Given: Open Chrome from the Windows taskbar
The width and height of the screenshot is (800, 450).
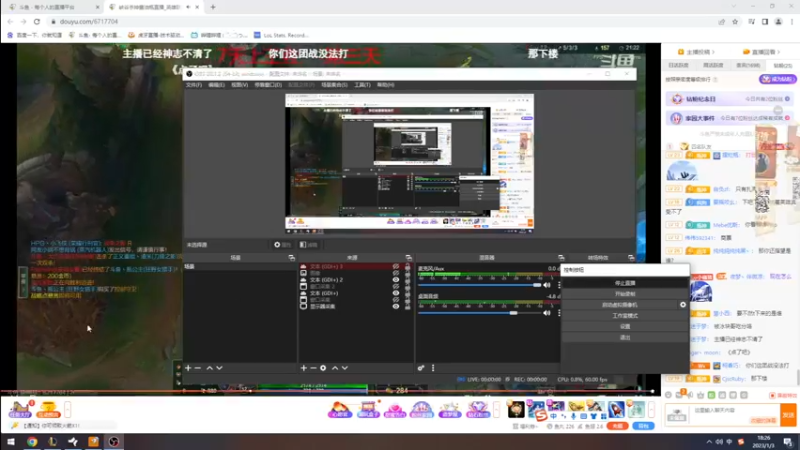Looking at the screenshot, I should click(x=32, y=442).
